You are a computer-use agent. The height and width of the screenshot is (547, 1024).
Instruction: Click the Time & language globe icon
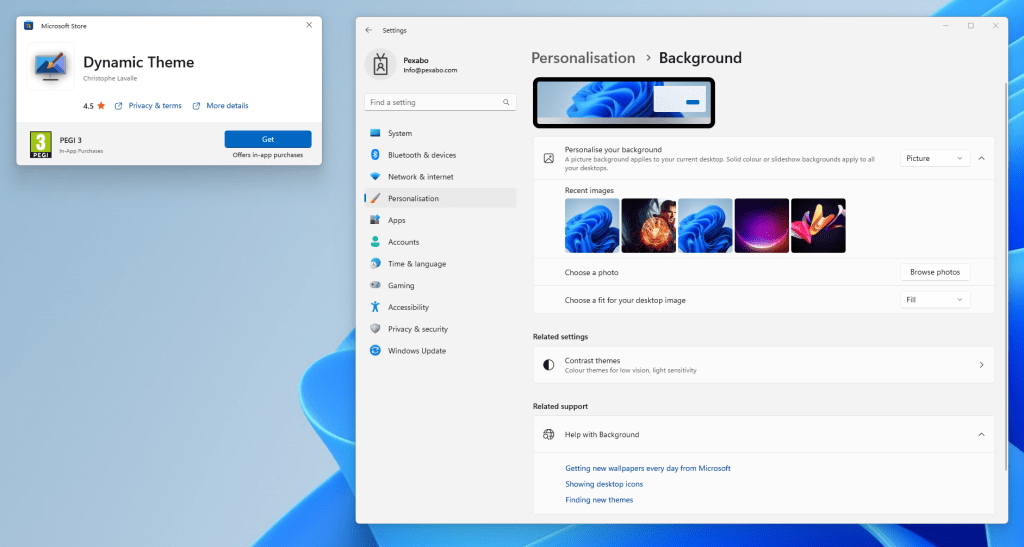[375, 263]
